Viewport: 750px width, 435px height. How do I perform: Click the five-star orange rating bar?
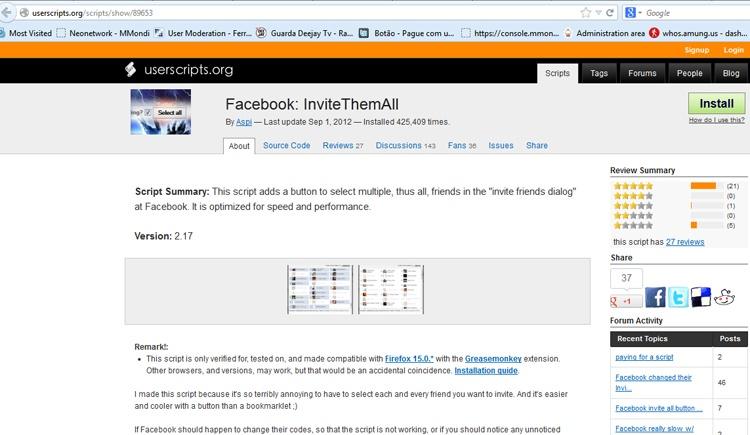pos(703,186)
